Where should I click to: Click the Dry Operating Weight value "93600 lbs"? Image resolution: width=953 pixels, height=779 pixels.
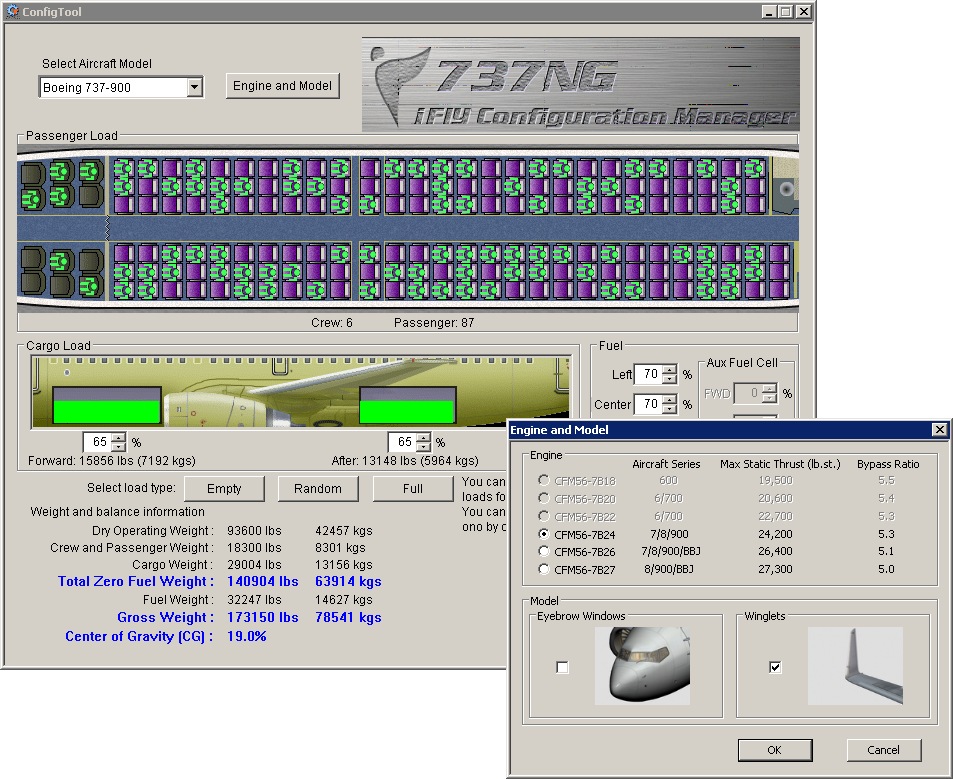tap(254, 530)
